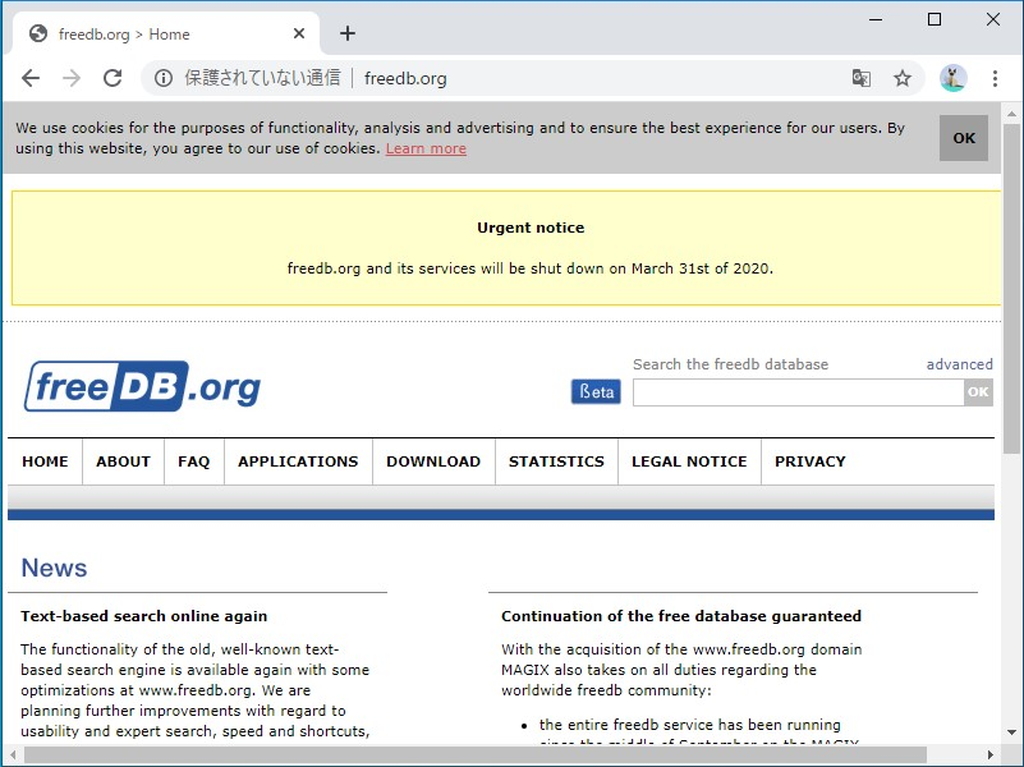Submit the search with the OK button
Viewport: 1024px width, 767px height.
click(x=978, y=392)
